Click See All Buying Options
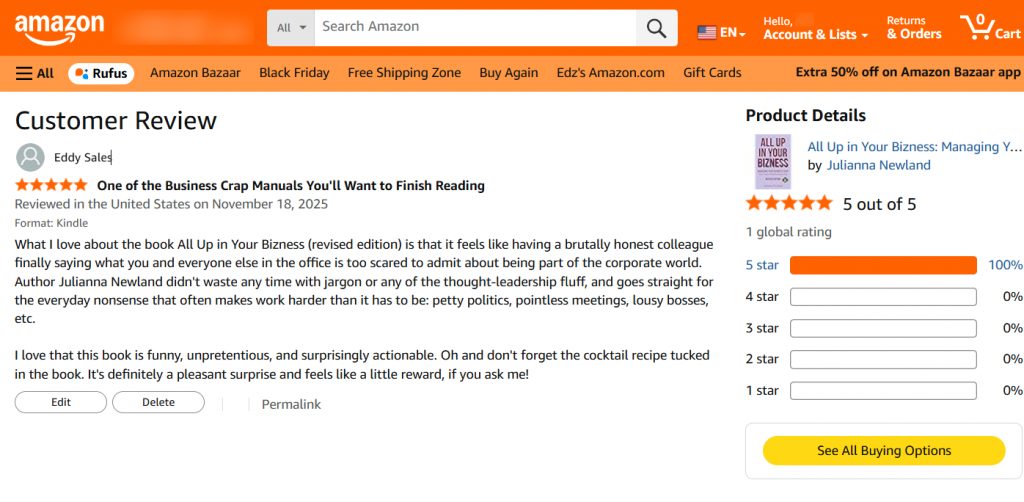 (883, 451)
